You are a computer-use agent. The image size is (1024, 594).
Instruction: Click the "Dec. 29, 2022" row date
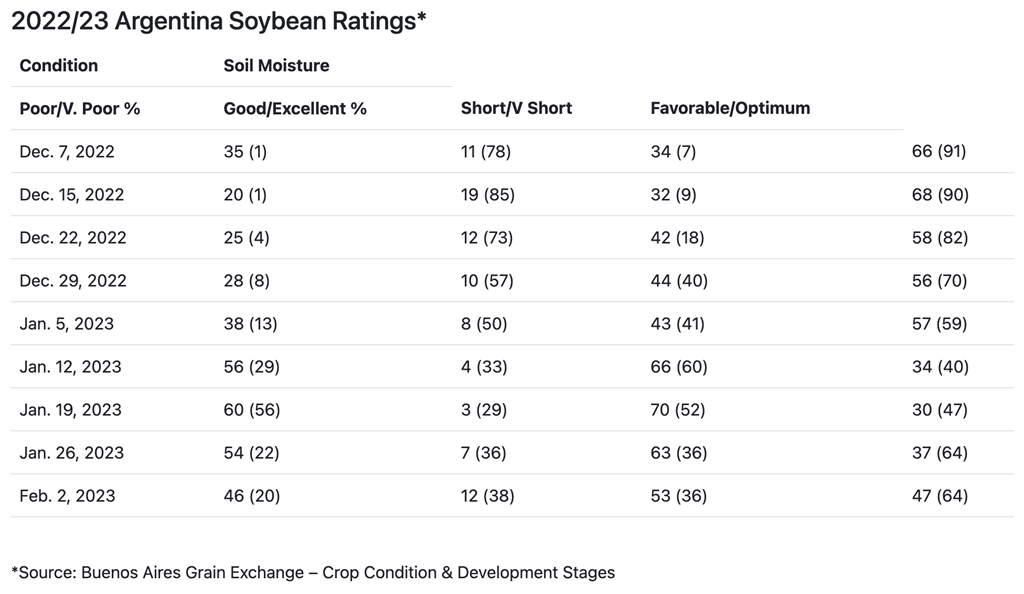(73, 281)
